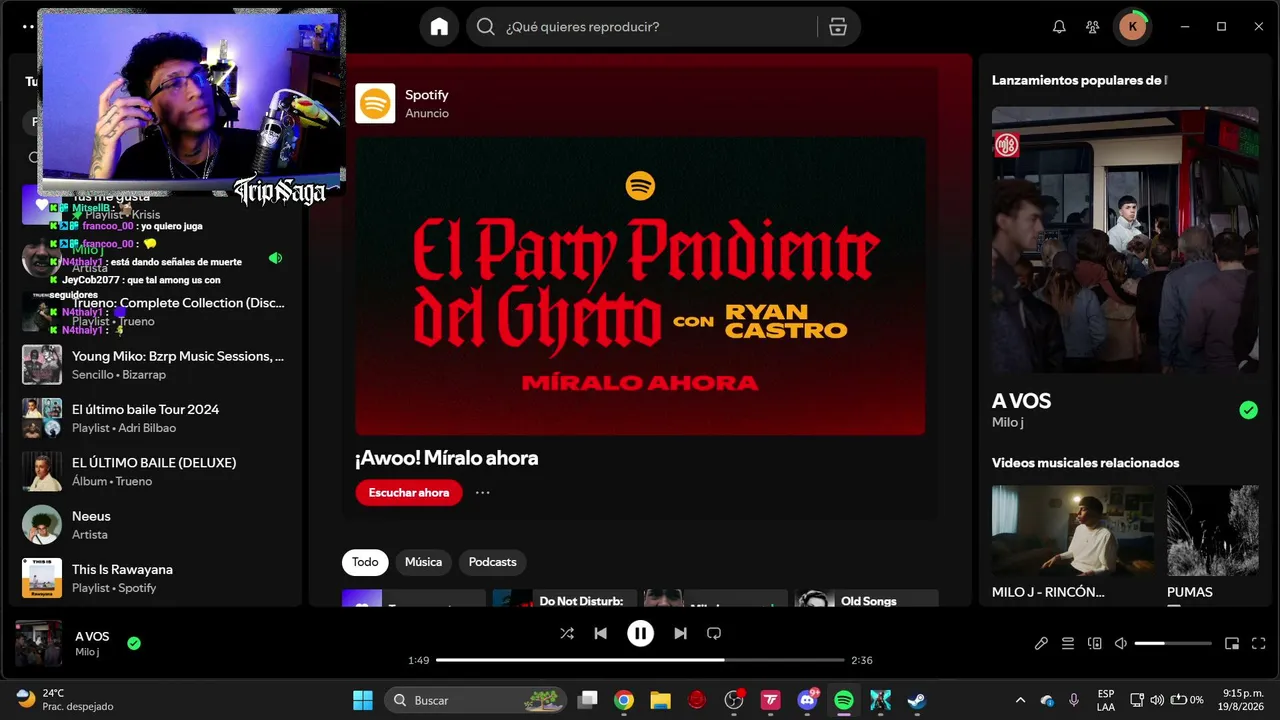Open Neeus artist in library

[155, 524]
